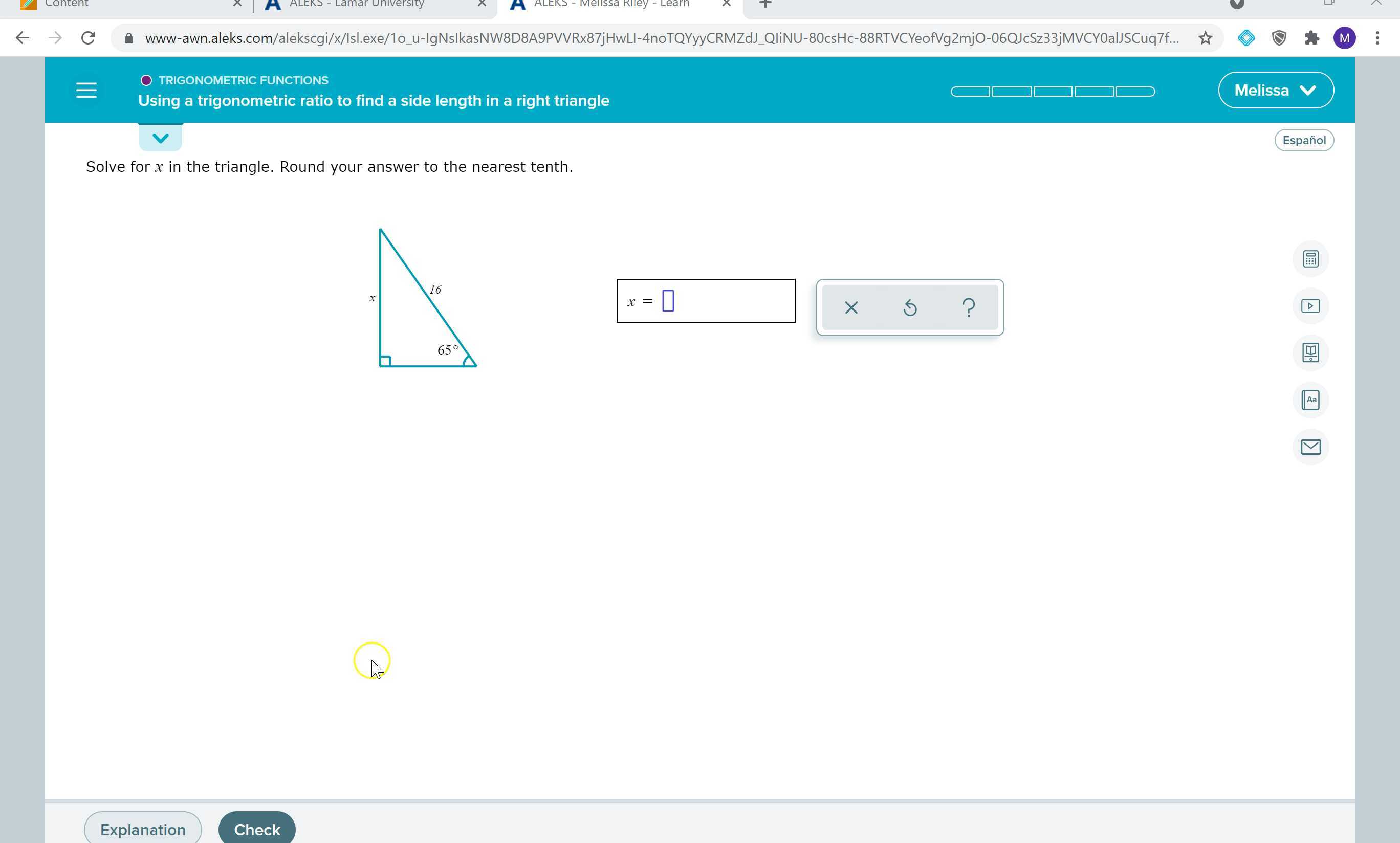Expand the hamburger navigation menu
This screenshot has height=843, width=1400.
(x=86, y=90)
